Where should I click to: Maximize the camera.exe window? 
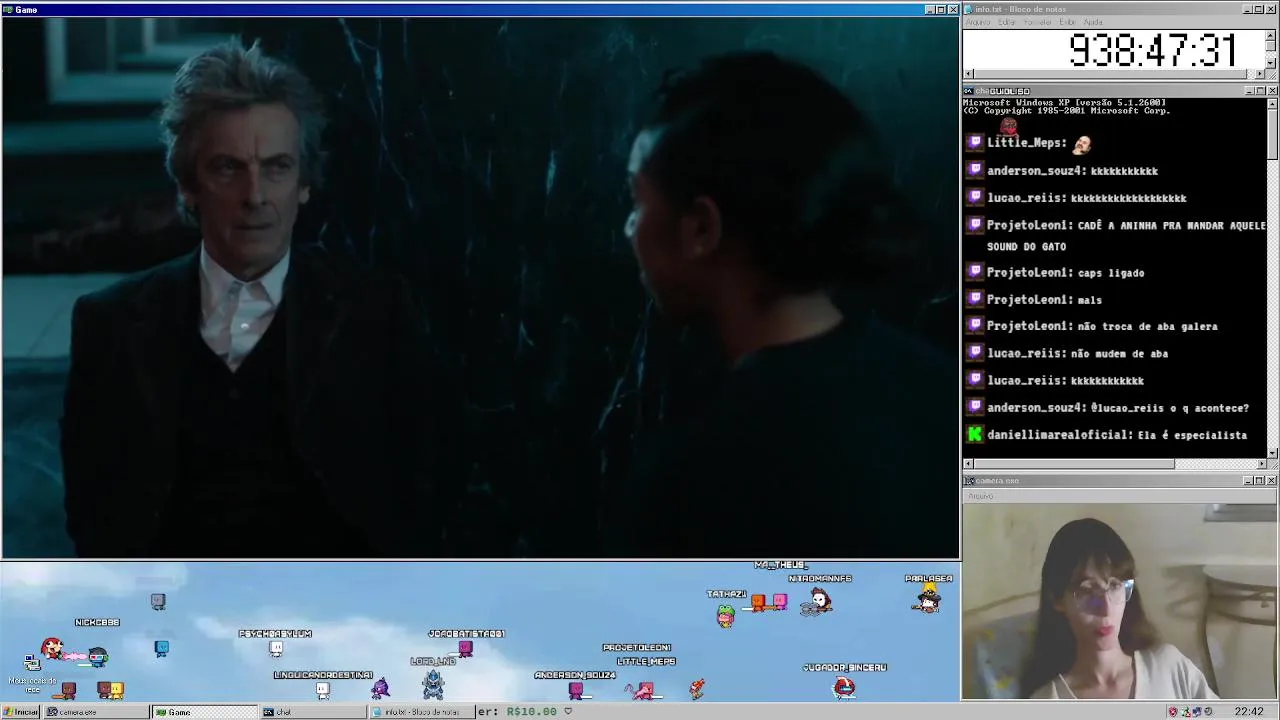(1260, 481)
